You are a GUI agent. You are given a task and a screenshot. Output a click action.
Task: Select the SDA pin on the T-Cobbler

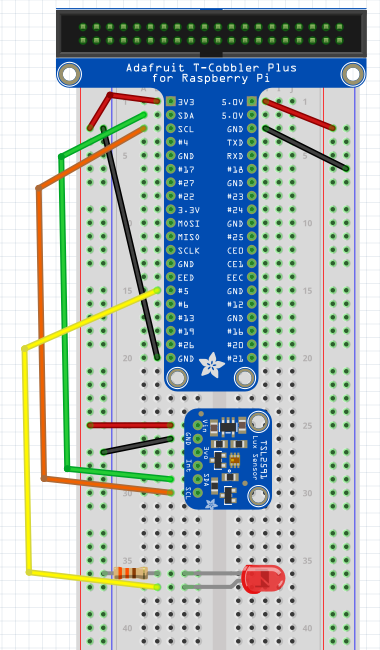click(171, 115)
